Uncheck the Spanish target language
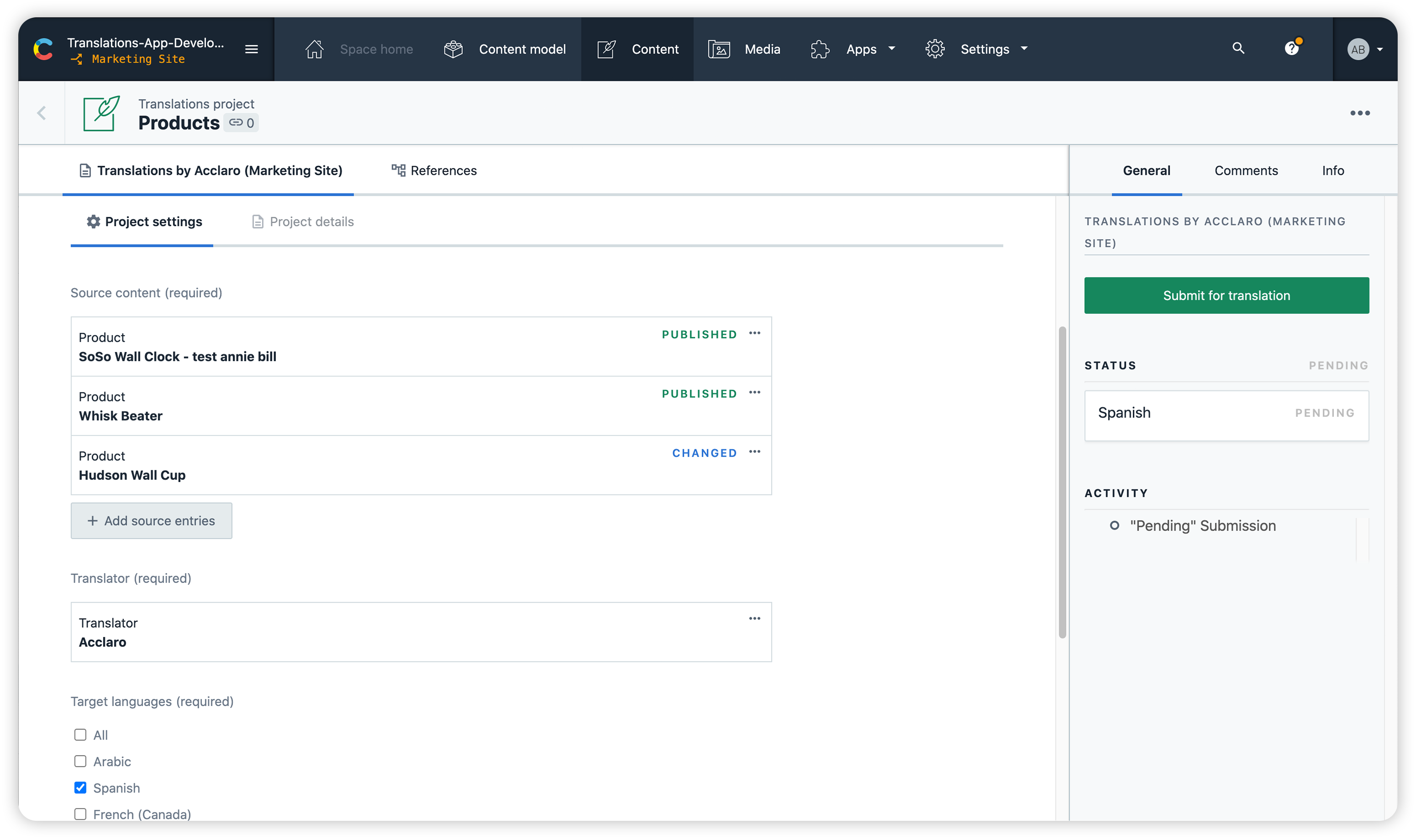Screen dimensions: 1416x840 (80, 787)
